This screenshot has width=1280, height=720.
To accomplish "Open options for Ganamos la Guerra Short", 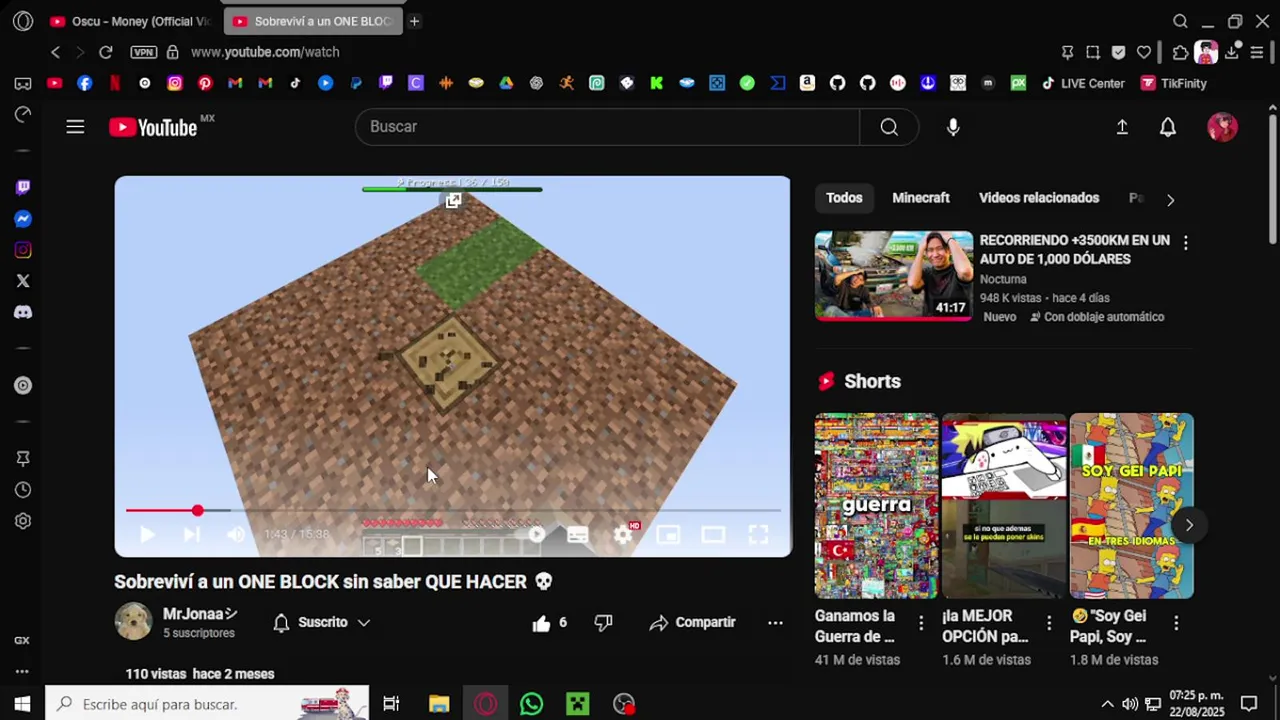I will [921, 623].
